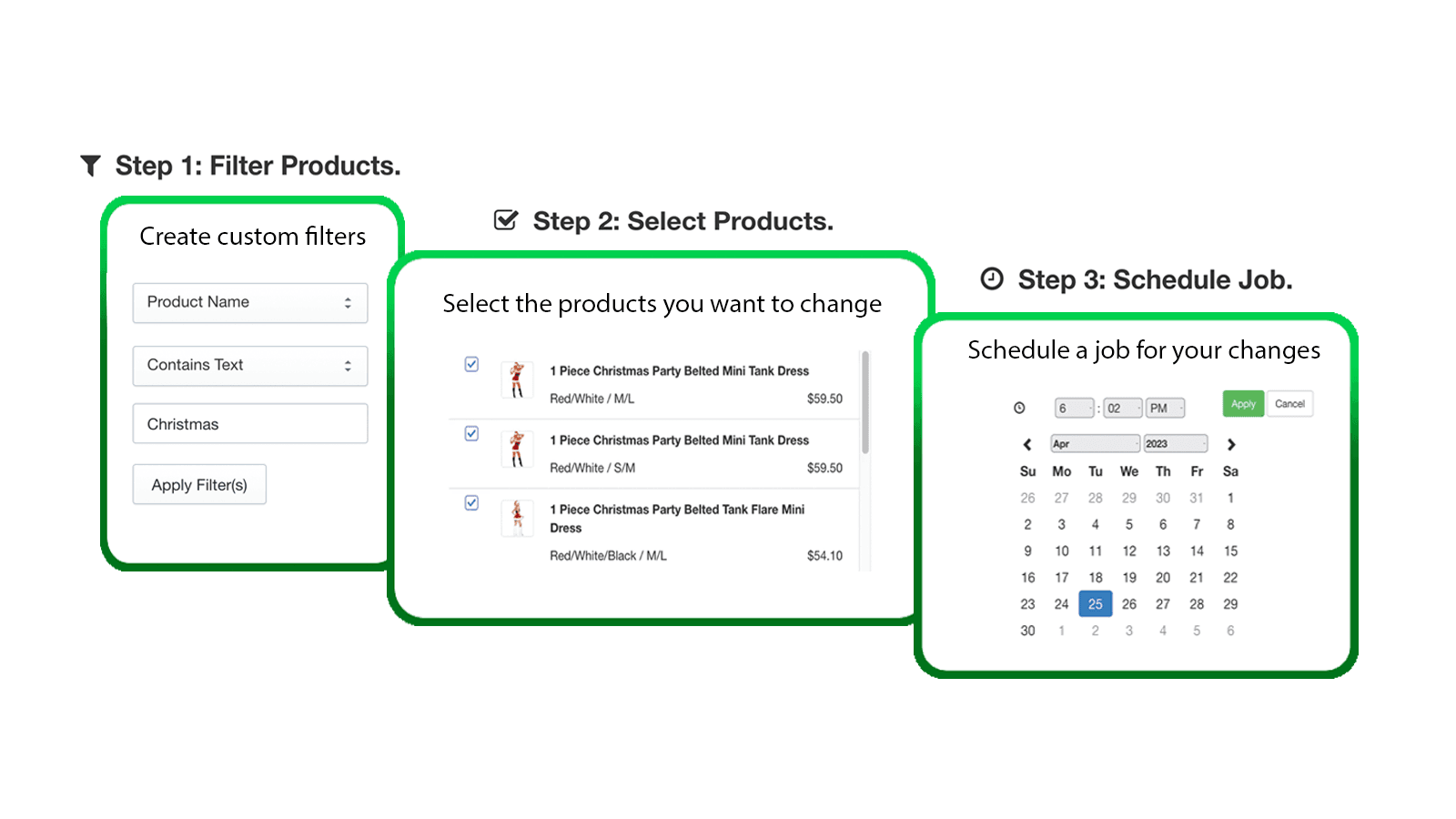The image size is (1456, 819).
Task: Open the Apr month dropdown
Action: (1095, 443)
